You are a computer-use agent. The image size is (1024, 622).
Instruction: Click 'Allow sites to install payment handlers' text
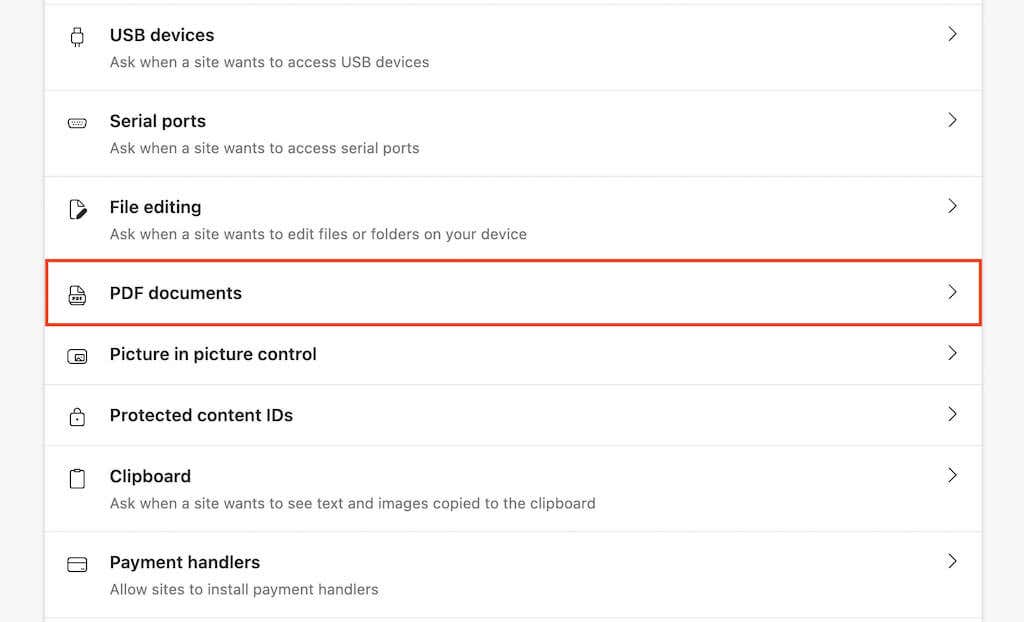click(x=244, y=589)
